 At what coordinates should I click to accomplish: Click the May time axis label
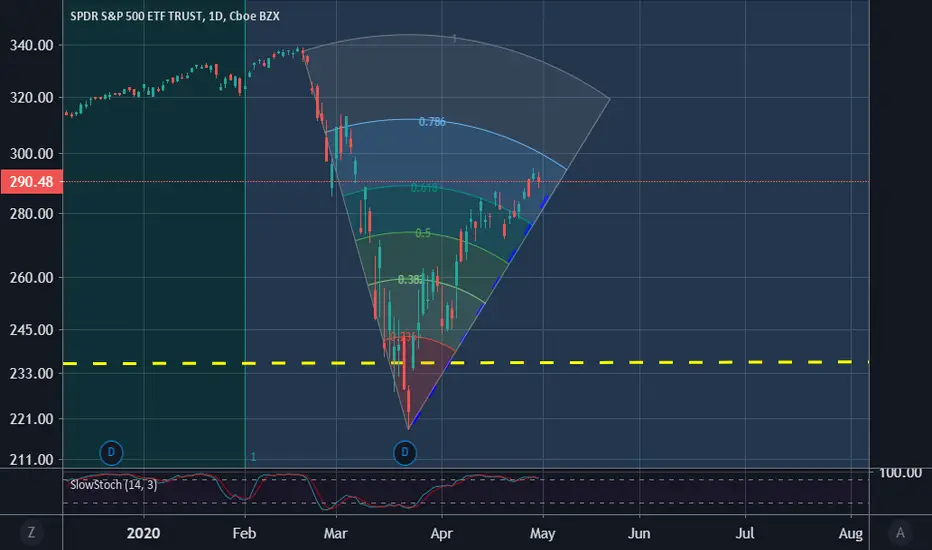click(x=542, y=533)
